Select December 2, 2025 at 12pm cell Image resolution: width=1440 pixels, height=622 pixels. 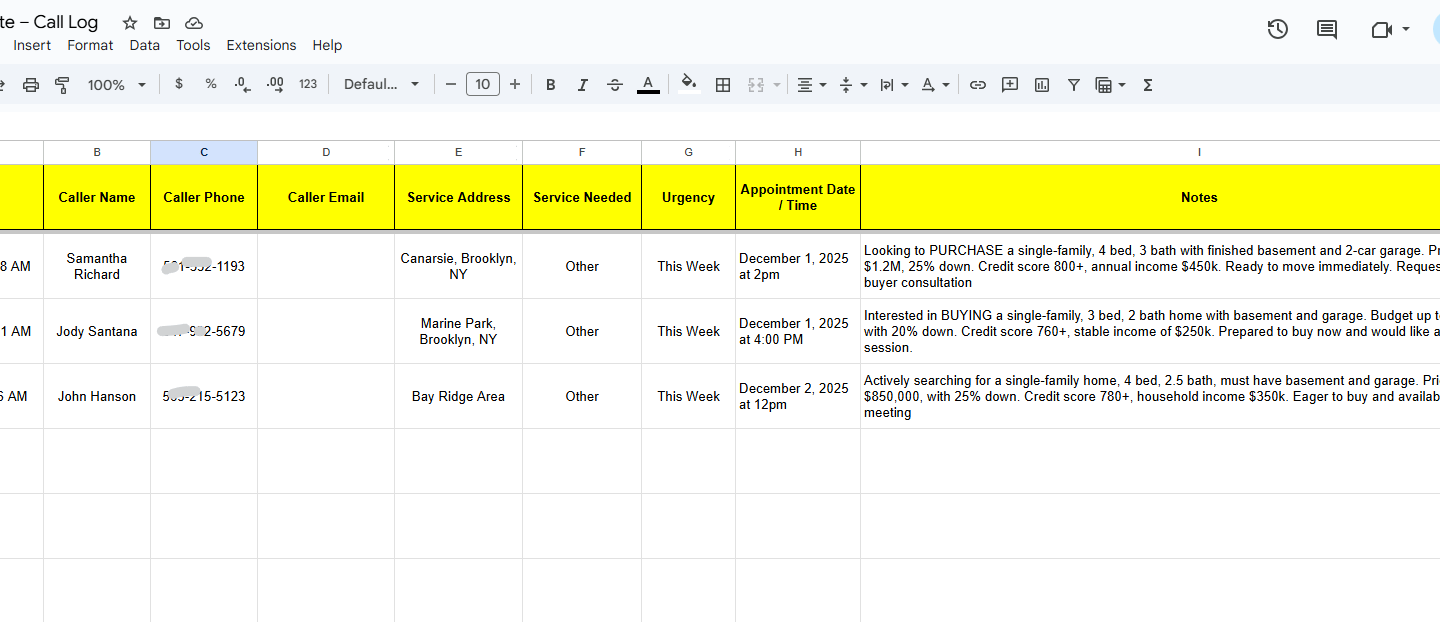click(798, 396)
